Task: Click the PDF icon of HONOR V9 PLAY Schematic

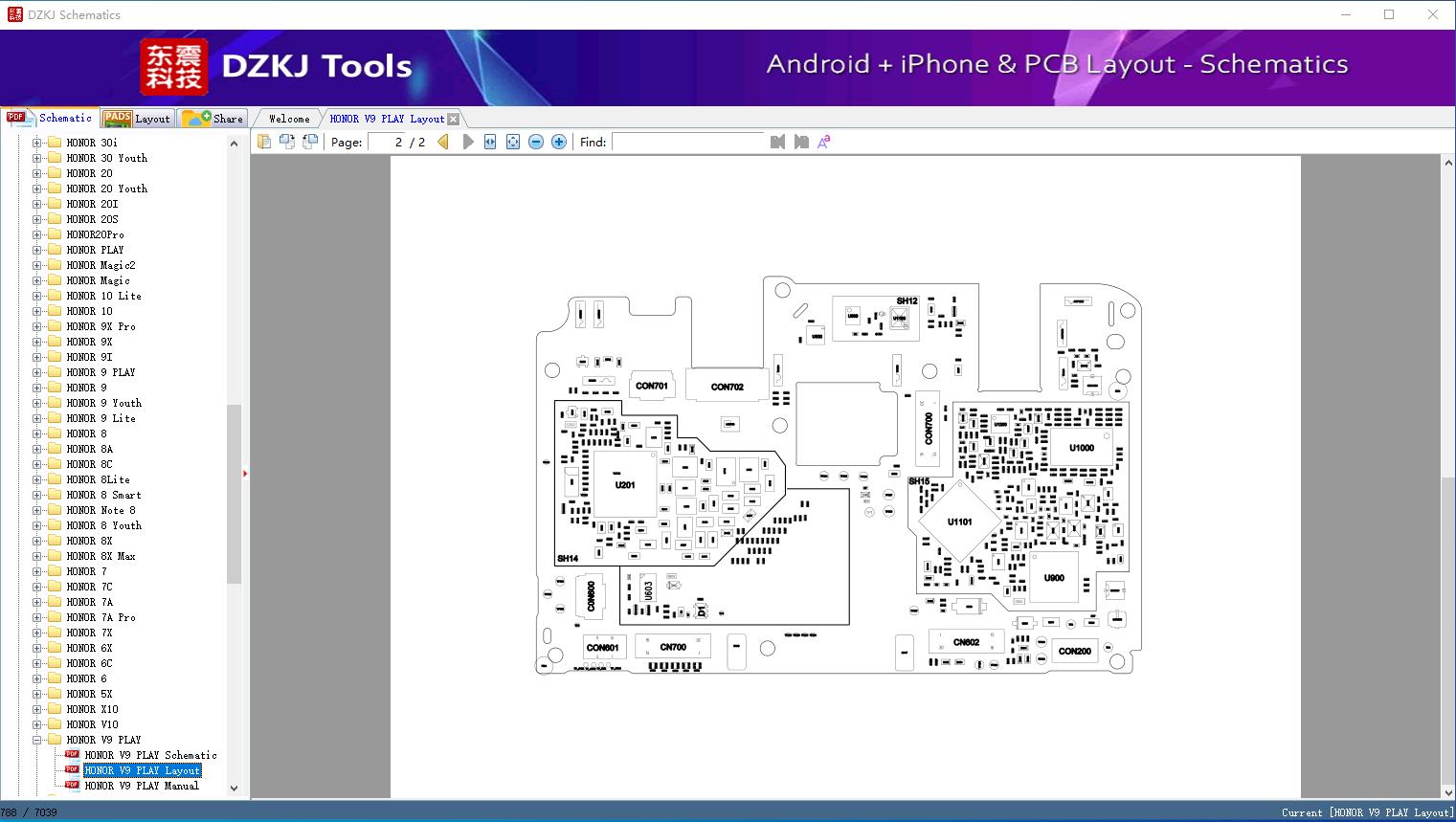Action: [72, 754]
